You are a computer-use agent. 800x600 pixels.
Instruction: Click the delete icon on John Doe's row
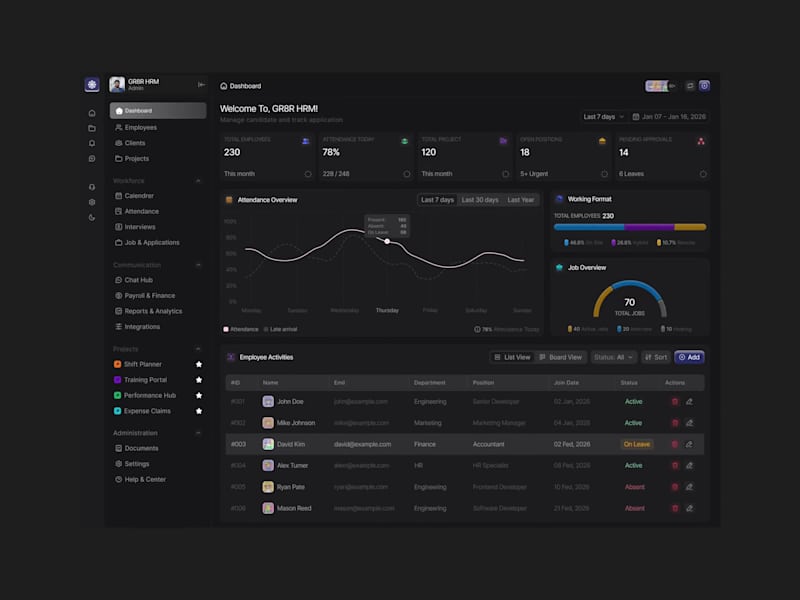coord(673,401)
